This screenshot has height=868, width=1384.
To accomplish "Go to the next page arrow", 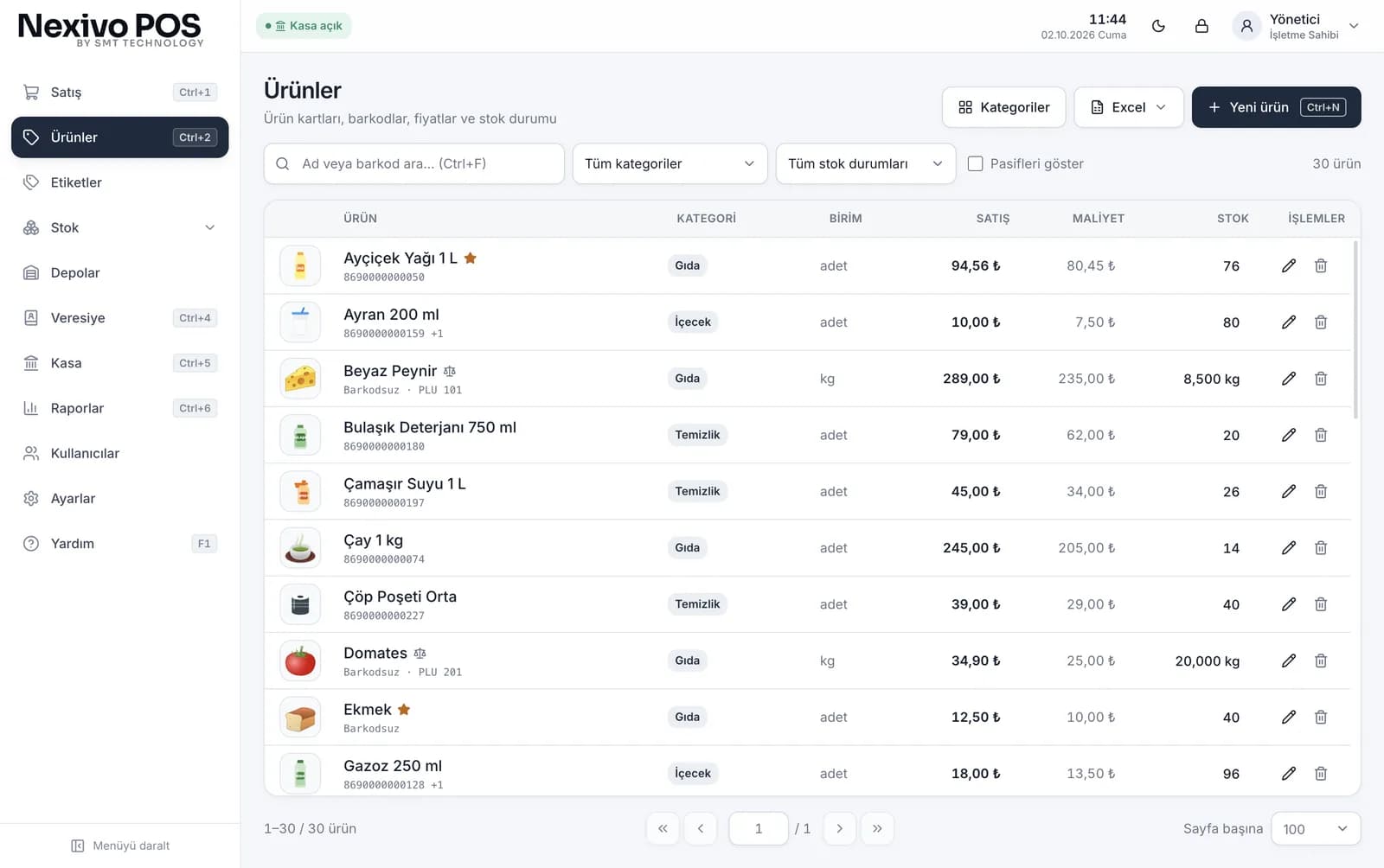I will pyautogui.click(x=839, y=828).
